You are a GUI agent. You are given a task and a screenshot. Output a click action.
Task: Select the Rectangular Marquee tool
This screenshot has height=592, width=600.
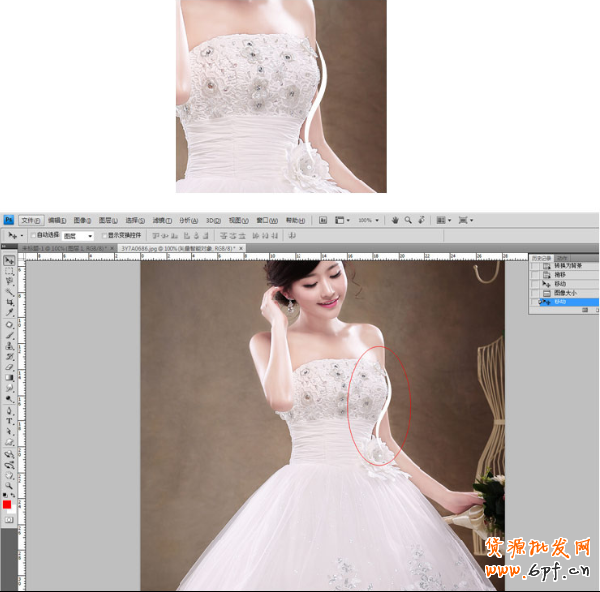(x=9, y=272)
